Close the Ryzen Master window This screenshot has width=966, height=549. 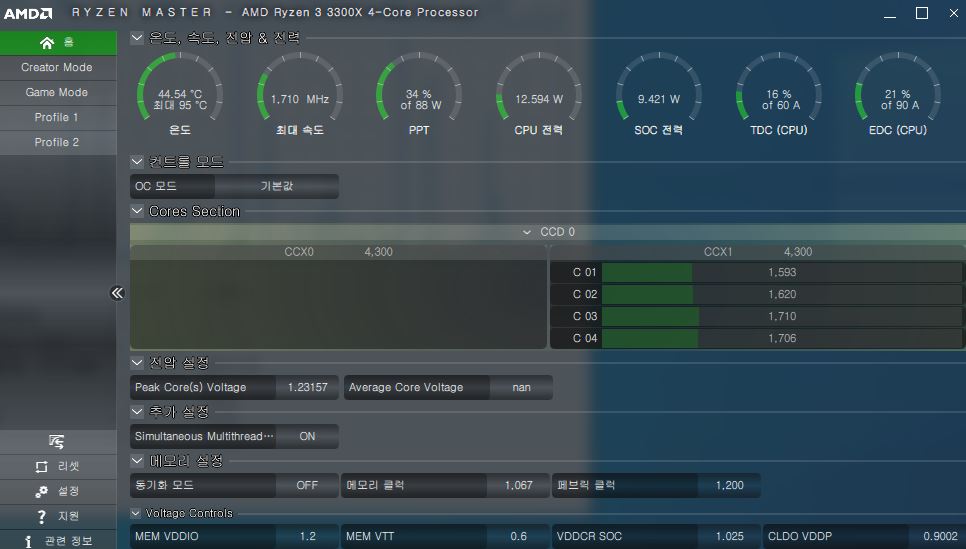point(954,13)
